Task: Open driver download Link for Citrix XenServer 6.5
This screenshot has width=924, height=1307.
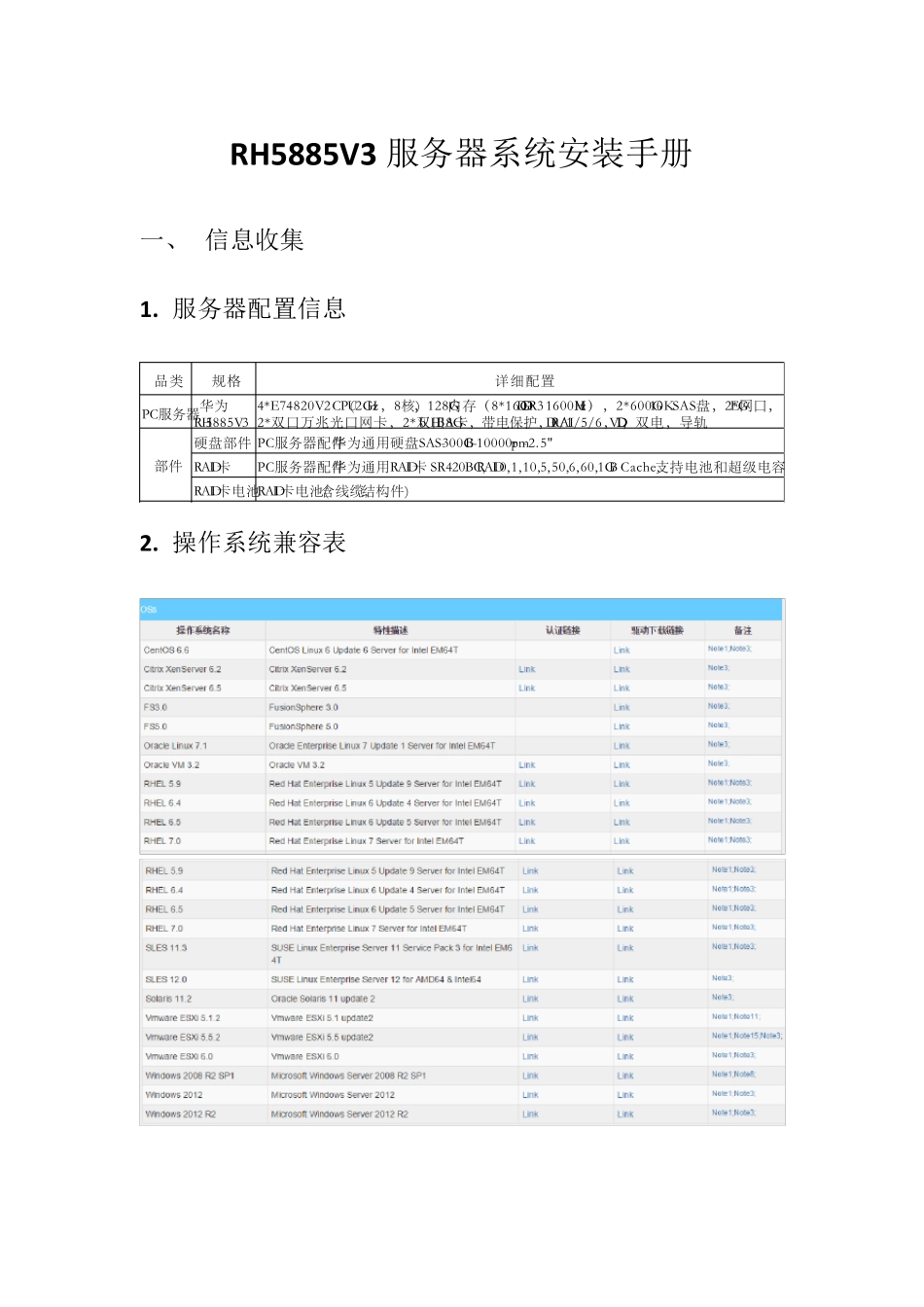Action: coord(622,689)
